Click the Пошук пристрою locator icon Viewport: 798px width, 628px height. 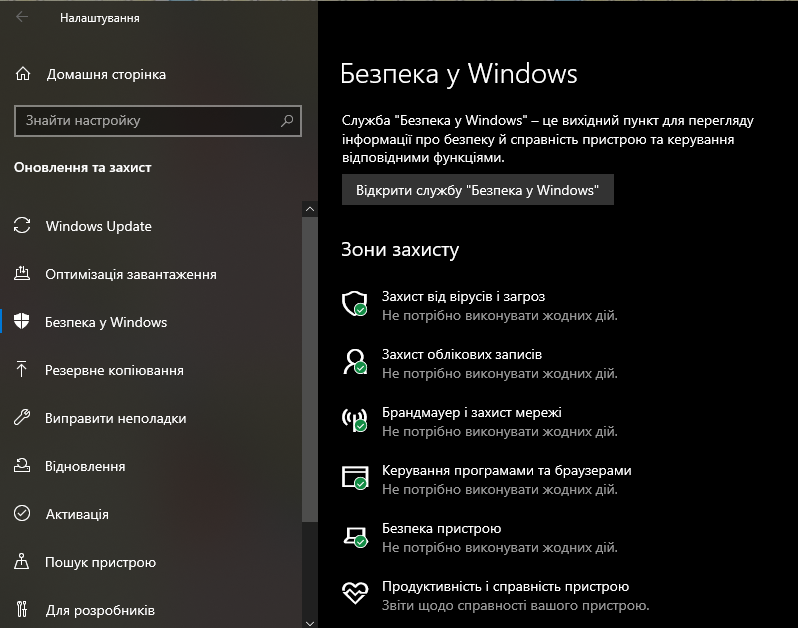[21, 561]
